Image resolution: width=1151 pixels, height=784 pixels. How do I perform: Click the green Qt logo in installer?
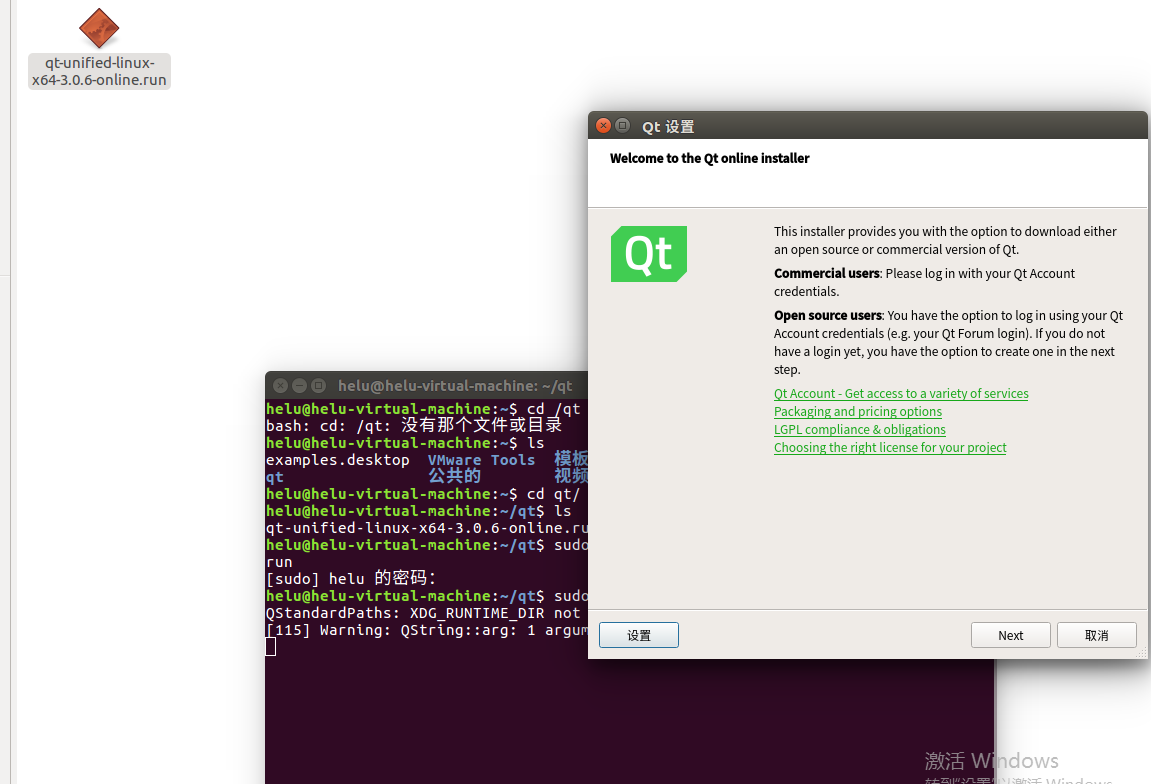click(649, 254)
